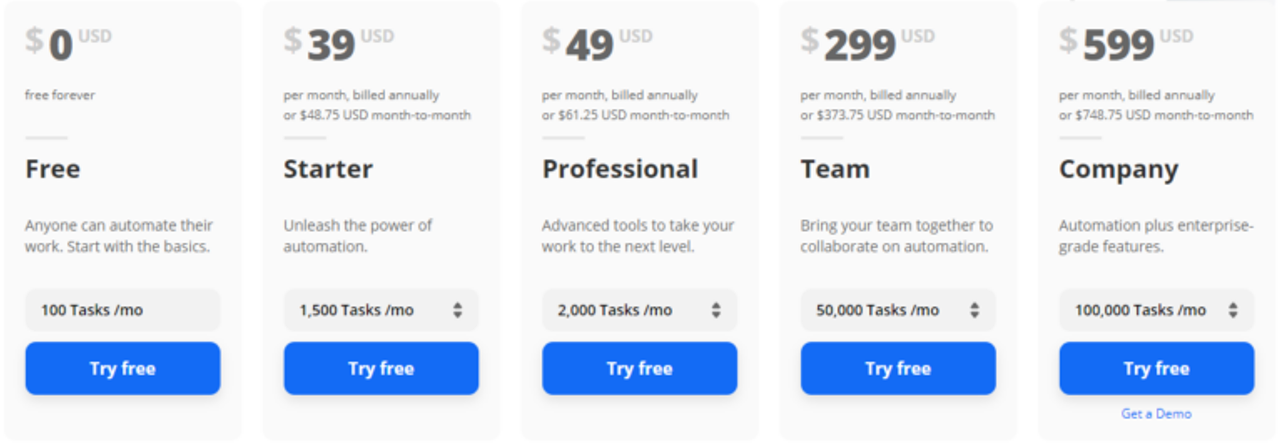The image size is (1278, 444).
Task: Open the 1,500 Tasks /mo dropdown
Action: click(381, 310)
